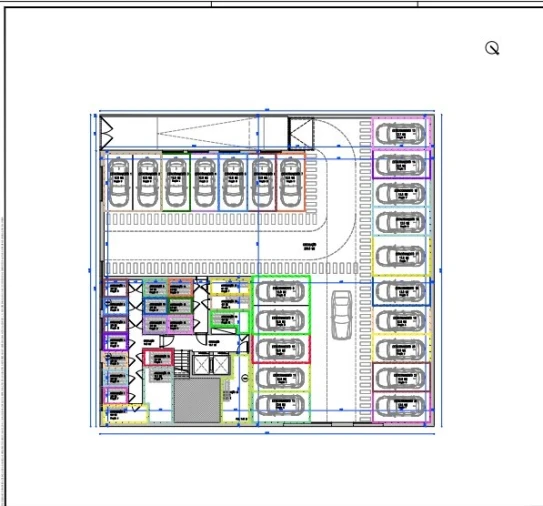The image size is (543, 506).
Task: Select the dark-green outlined storage unit
Action: (x=180, y=306)
